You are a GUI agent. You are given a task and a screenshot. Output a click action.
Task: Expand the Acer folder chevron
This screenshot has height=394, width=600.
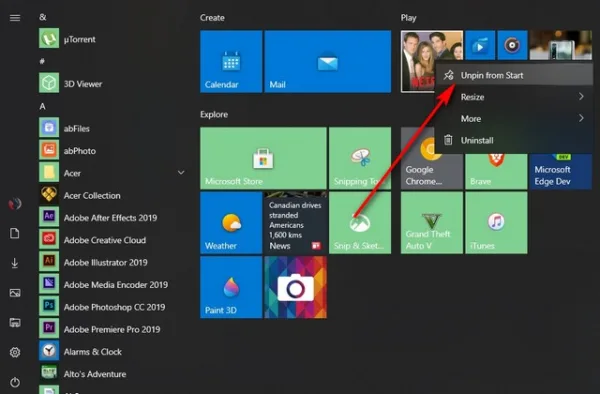click(181, 173)
